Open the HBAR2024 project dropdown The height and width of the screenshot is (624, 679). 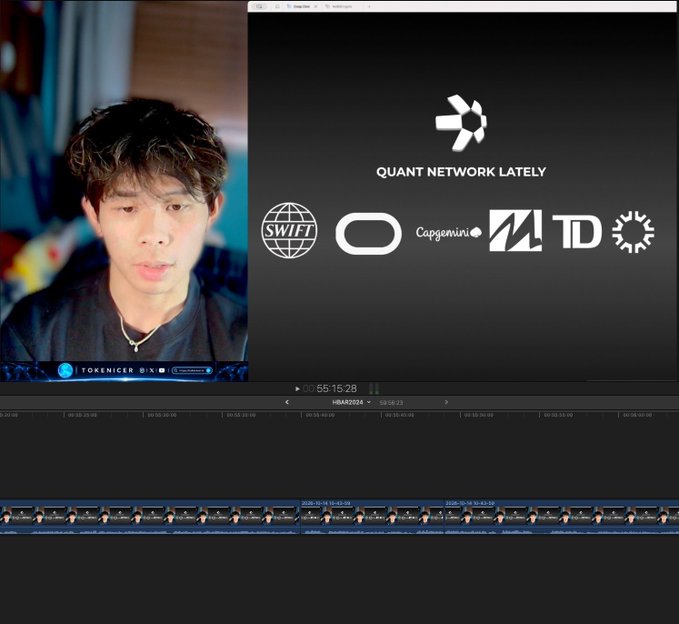pos(351,402)
